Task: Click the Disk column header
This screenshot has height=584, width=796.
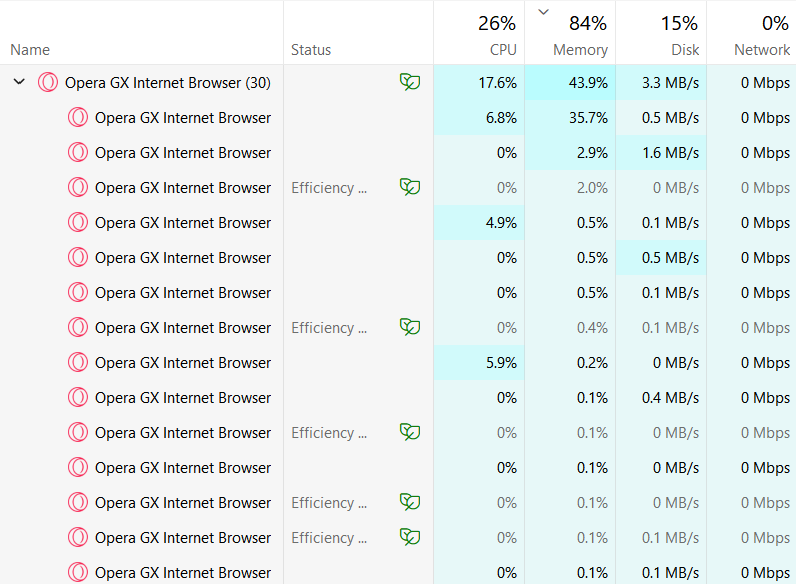Action: pyautogui.click(x=685, y=50)
